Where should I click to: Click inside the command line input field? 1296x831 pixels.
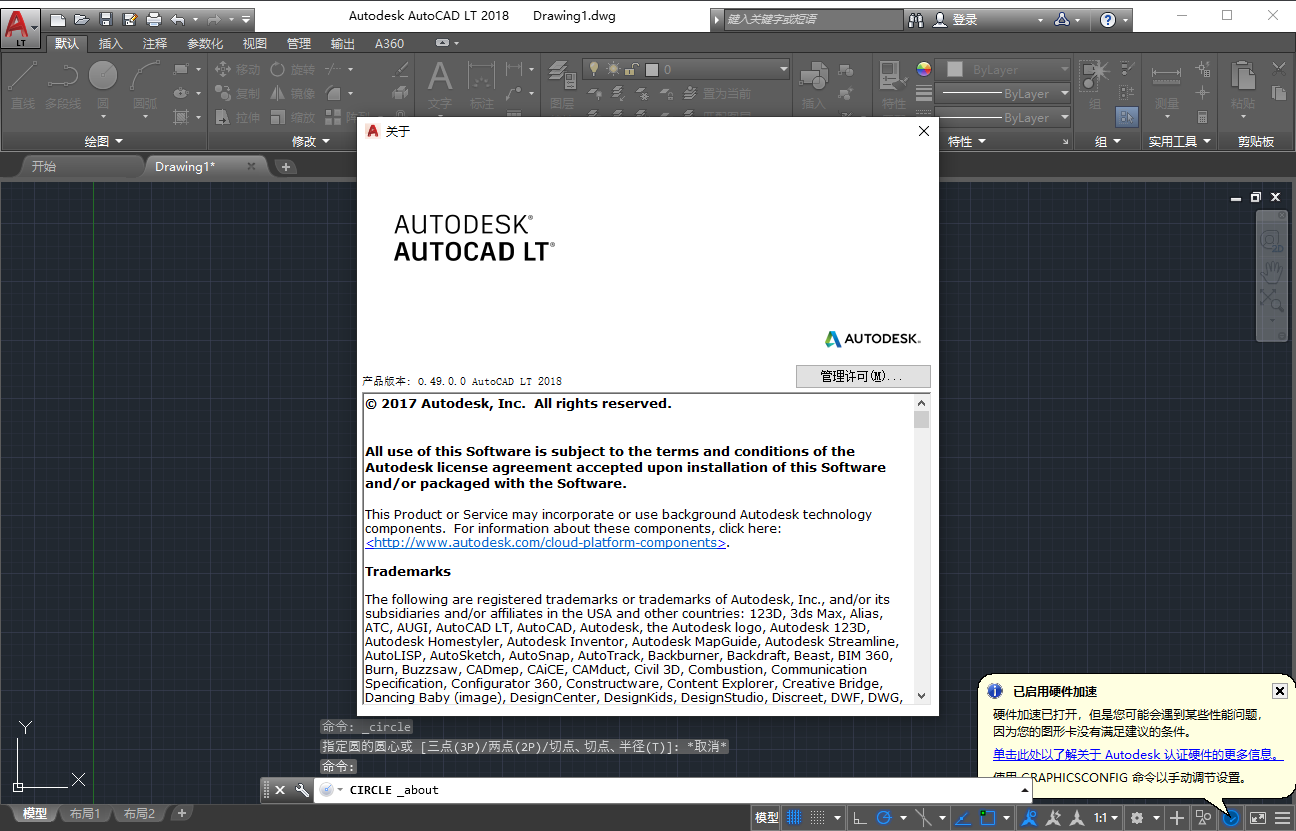click(600, 789)
